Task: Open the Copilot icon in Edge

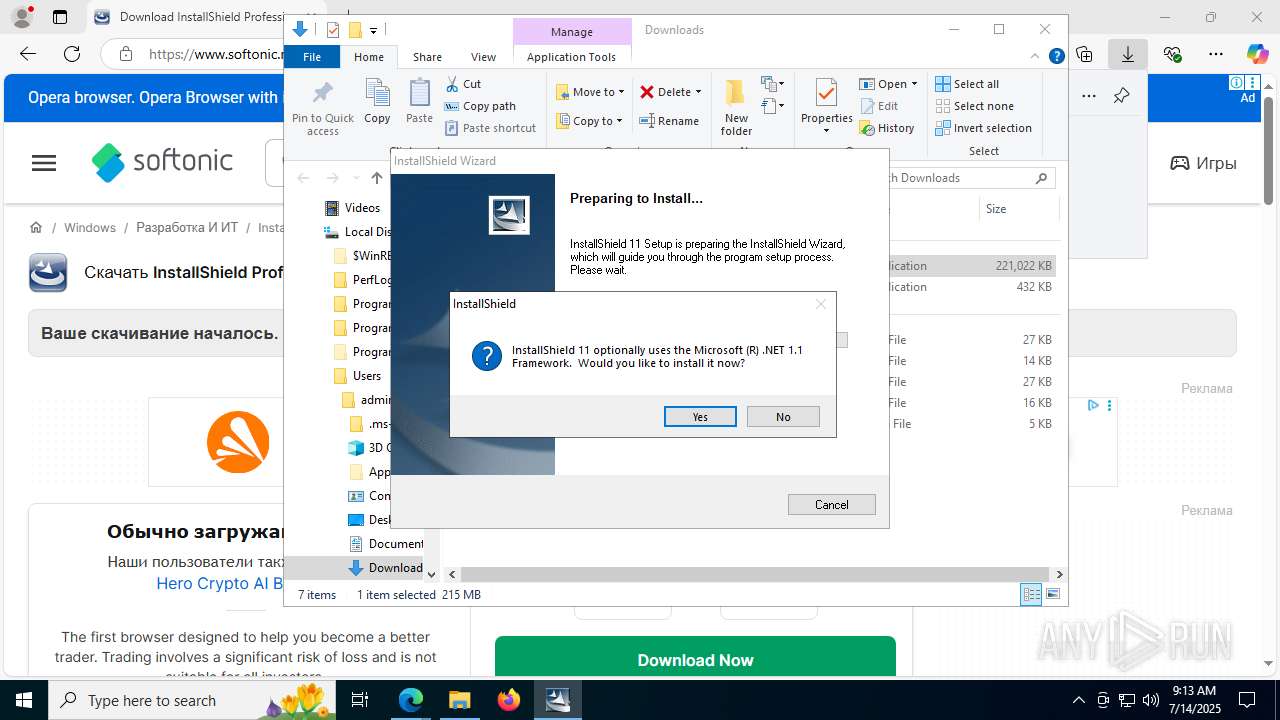Action: coord(1257,54)
